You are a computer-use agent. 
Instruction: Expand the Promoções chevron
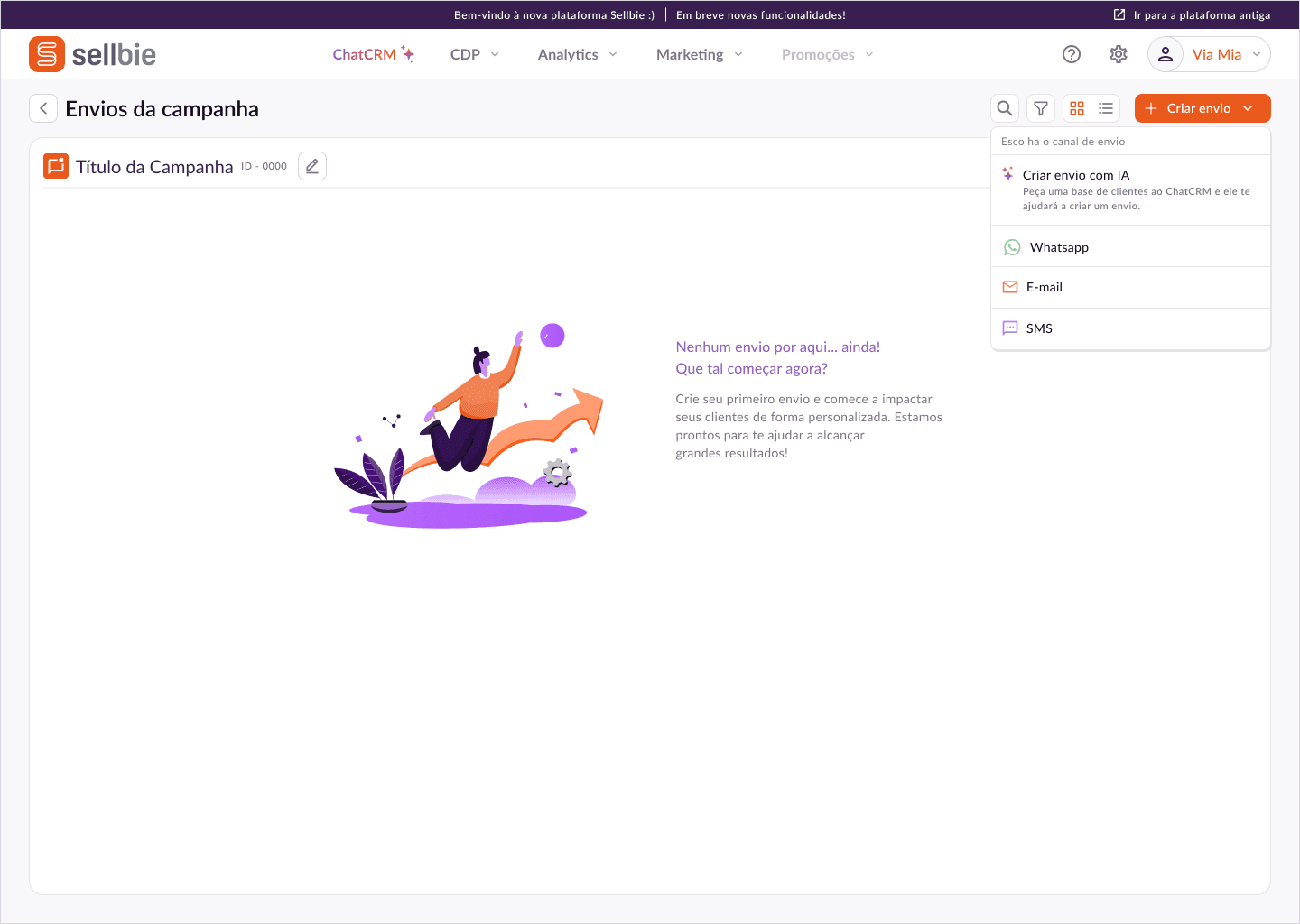(869, 54)
